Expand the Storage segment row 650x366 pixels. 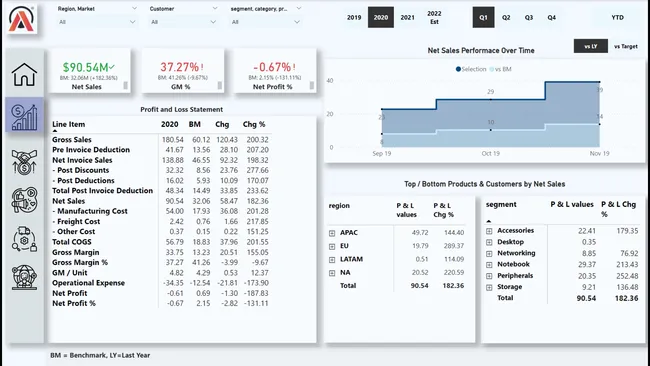point(489,287)
